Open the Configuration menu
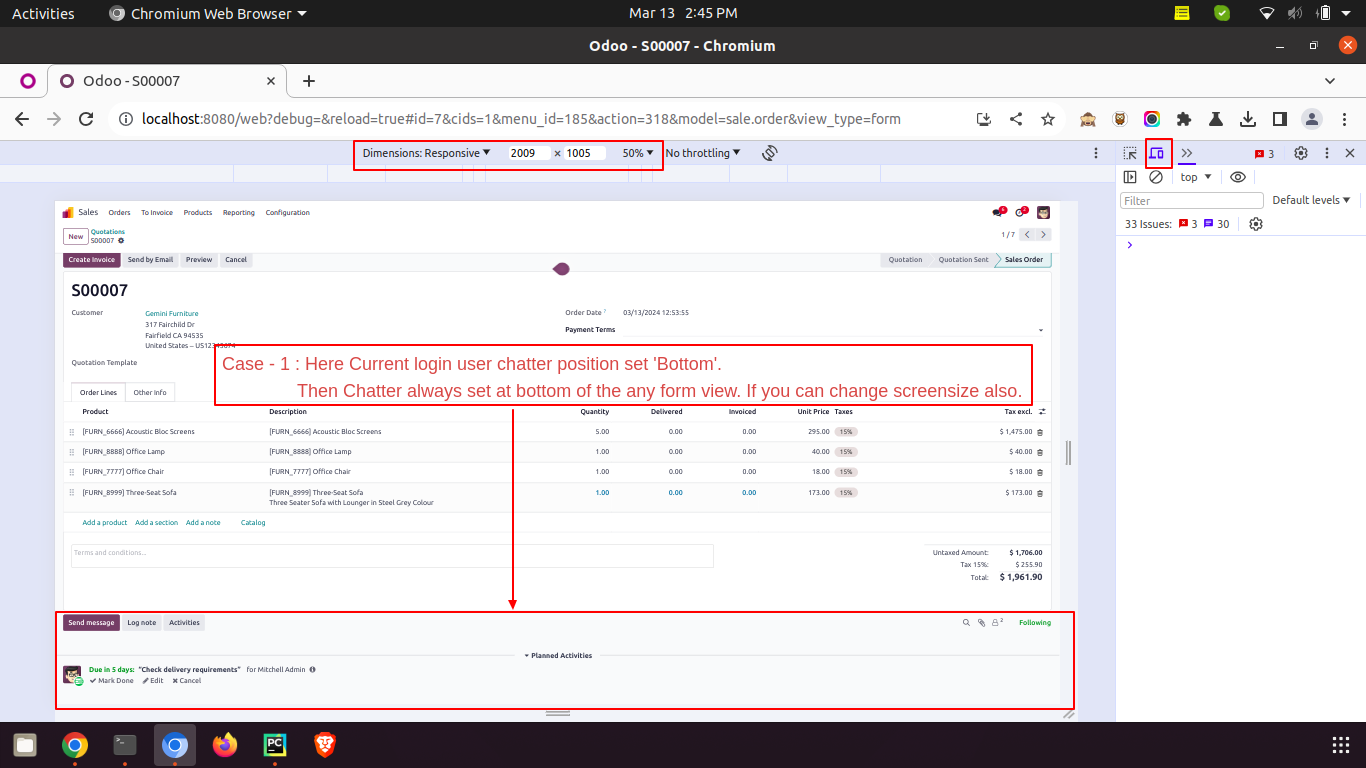The image size is (1366, 768). (288, 213)
